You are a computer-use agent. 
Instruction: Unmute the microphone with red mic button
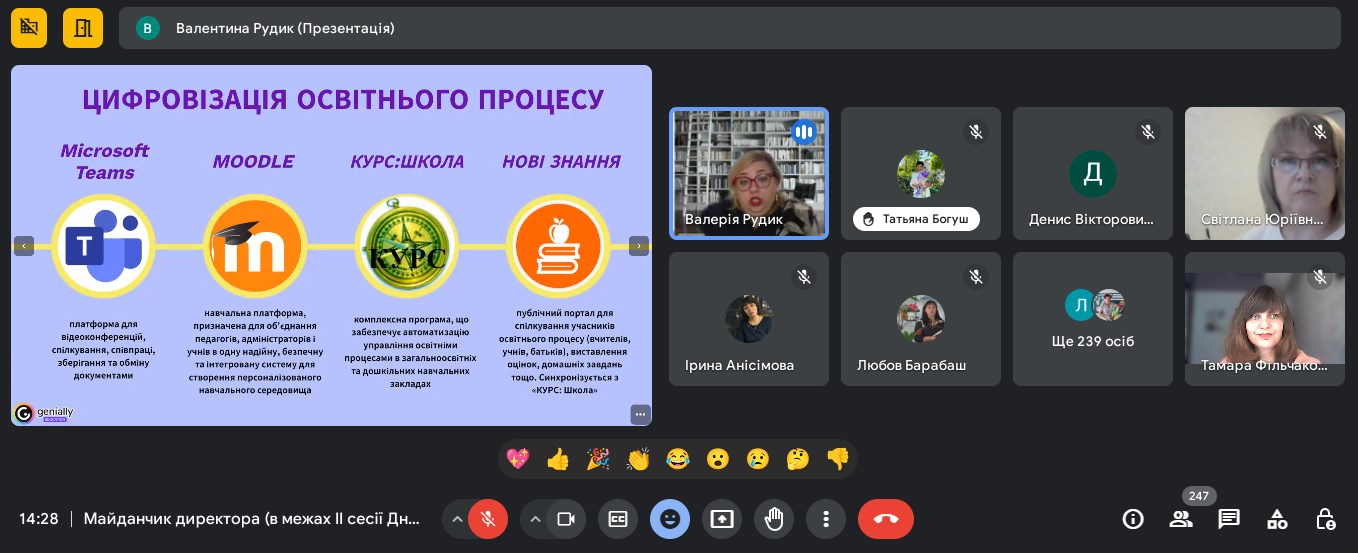point(488,519)
